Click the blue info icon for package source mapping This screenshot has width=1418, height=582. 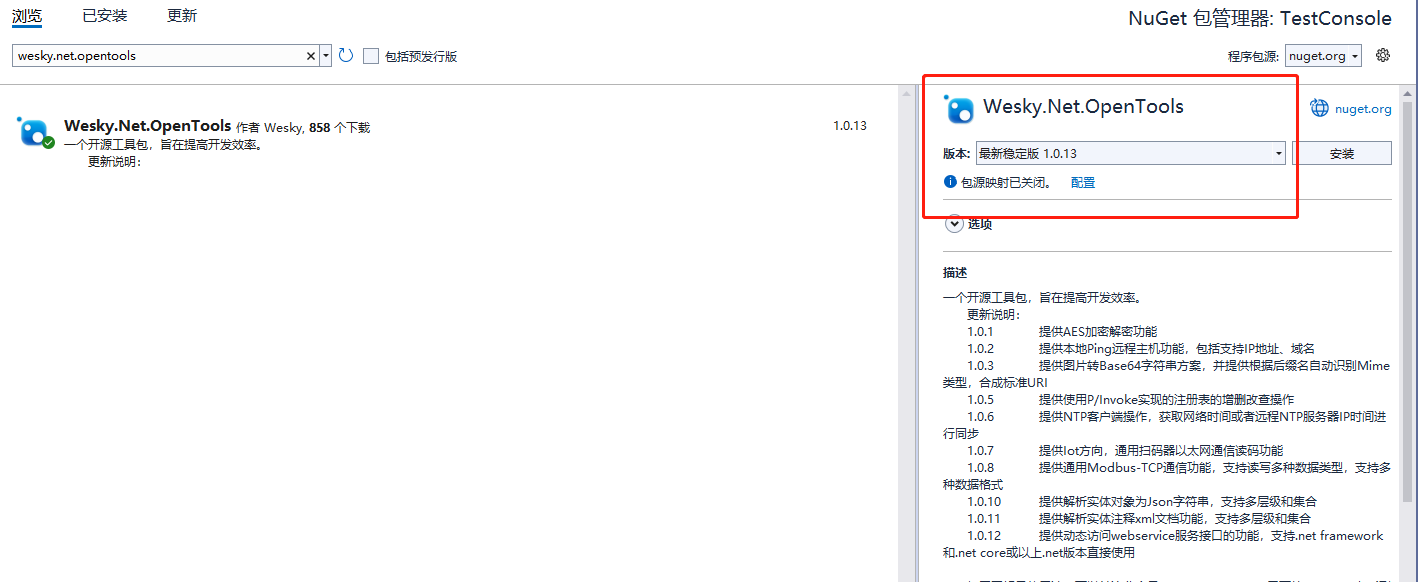pos(950,182)
